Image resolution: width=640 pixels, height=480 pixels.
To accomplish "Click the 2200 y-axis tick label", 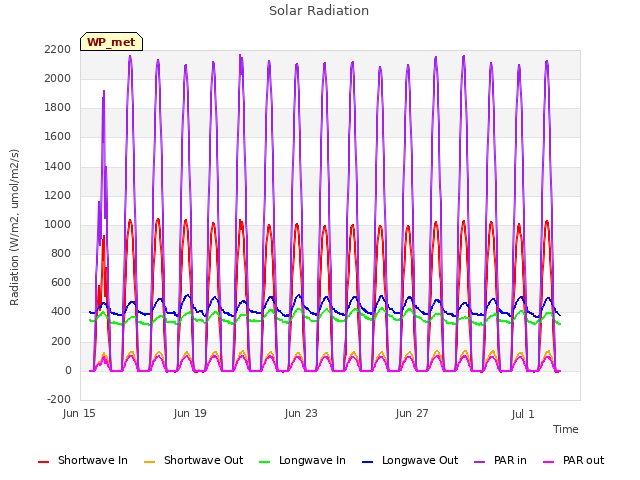I will 58,49.
